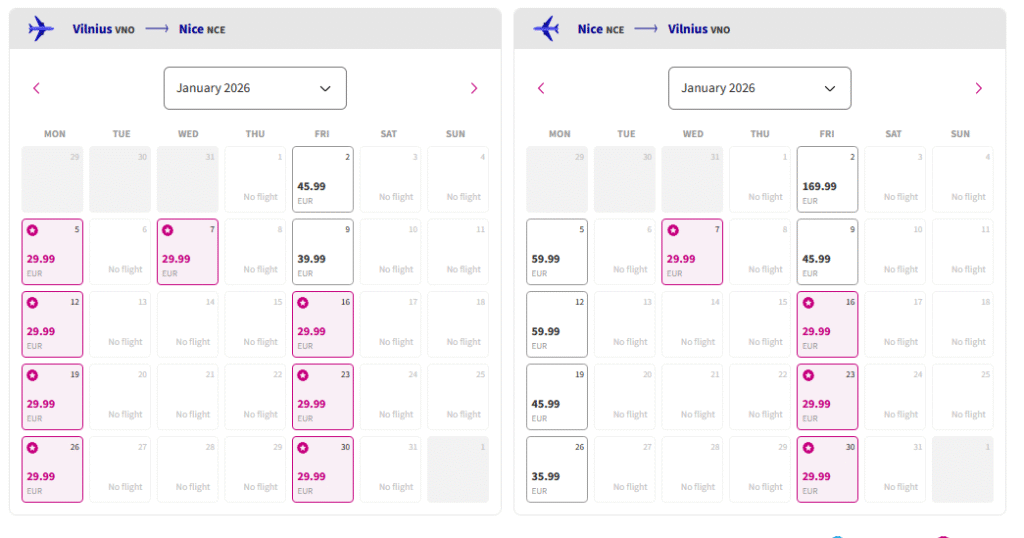Select January 9 outbound flight at 39.99 EUR
1024x538 pixels.
tap(322, 252)
